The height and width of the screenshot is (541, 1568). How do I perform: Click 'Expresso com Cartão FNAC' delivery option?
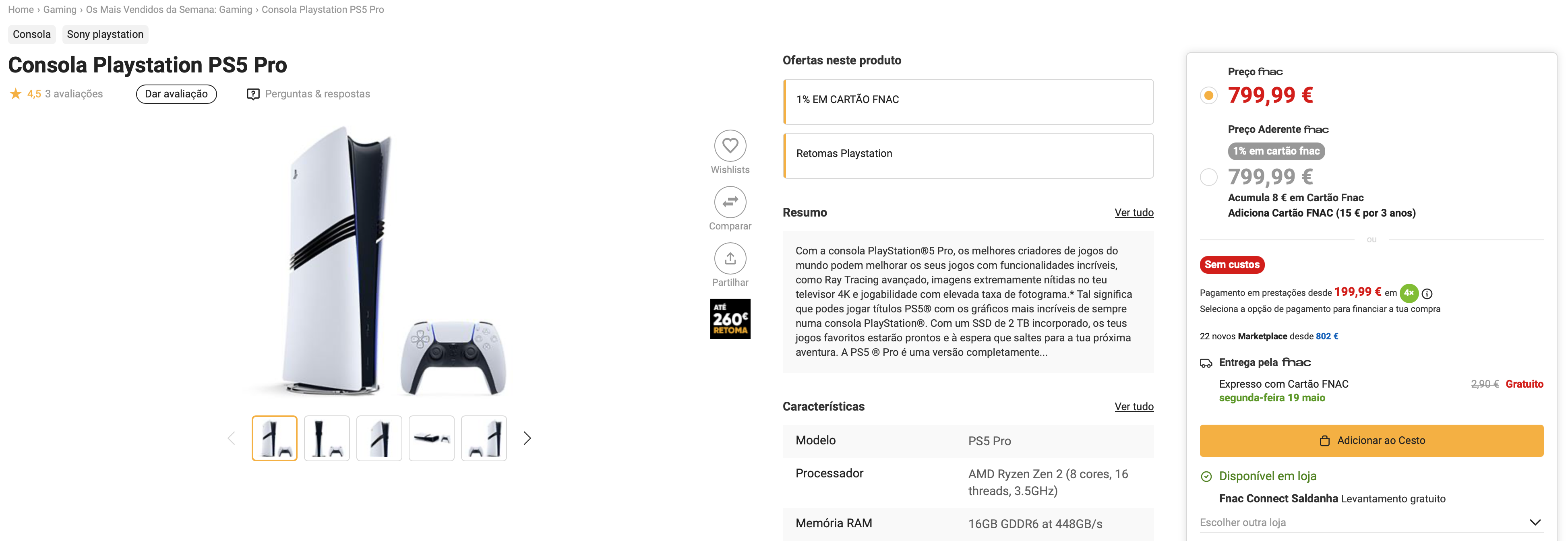point(1284,384)
